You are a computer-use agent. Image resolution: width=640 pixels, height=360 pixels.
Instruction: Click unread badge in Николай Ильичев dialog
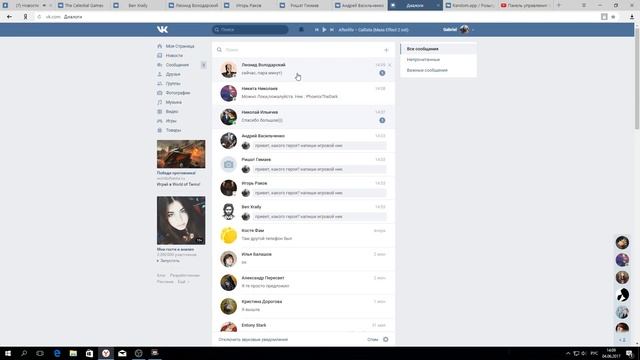point(382,120)
